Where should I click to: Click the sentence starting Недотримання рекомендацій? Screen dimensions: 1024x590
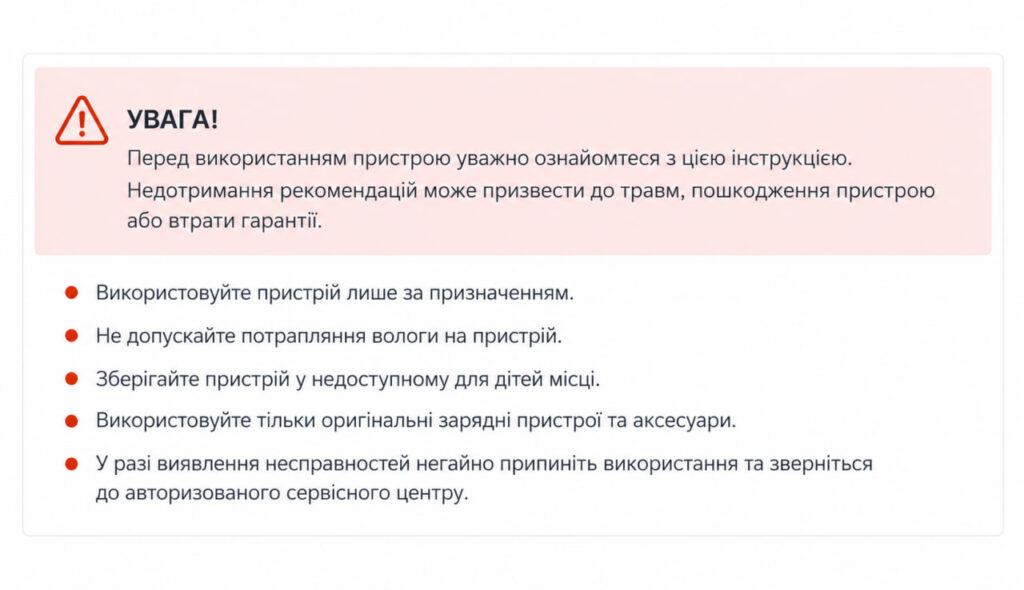pos(531,191)
